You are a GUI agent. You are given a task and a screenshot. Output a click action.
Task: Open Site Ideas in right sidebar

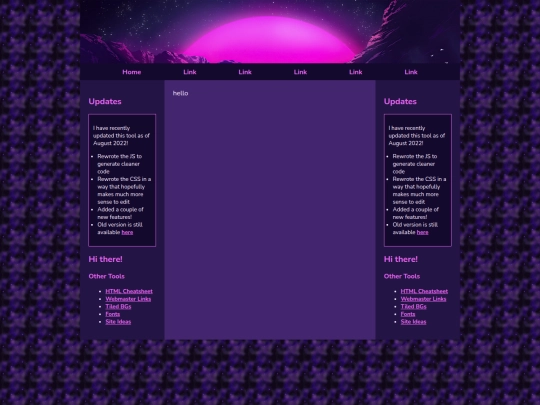tap(413, 322)
